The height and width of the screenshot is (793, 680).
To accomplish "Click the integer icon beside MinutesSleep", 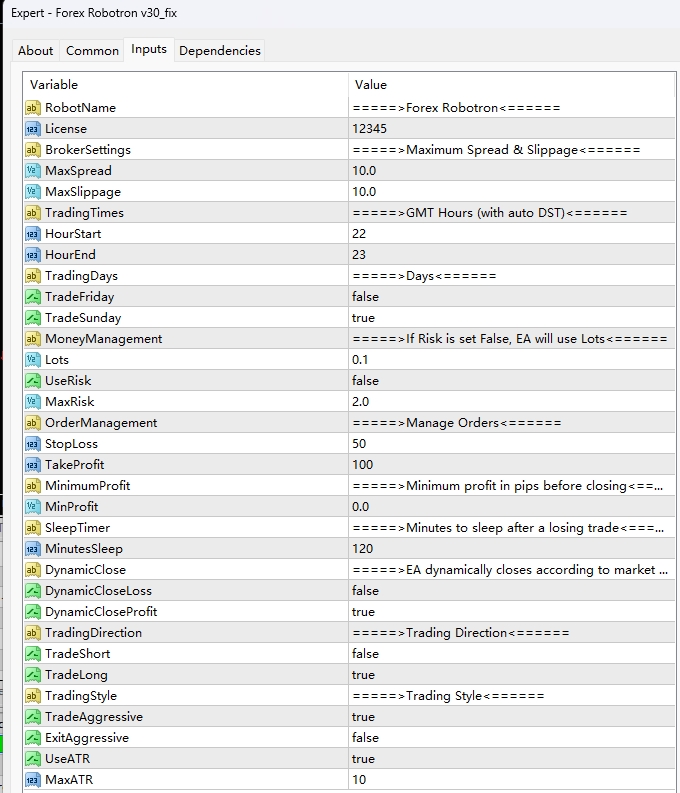I will tap(32, 549).
